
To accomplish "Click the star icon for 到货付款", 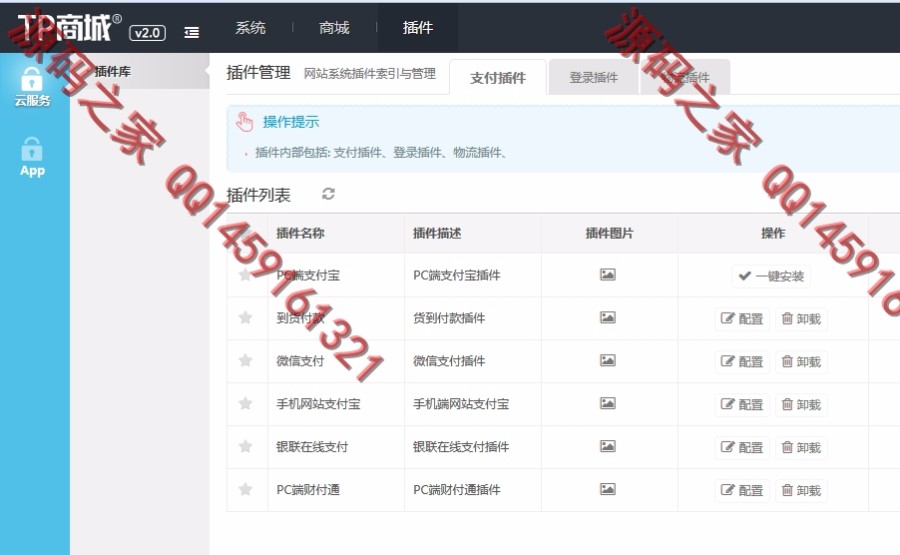I will [x=245, y=317].
